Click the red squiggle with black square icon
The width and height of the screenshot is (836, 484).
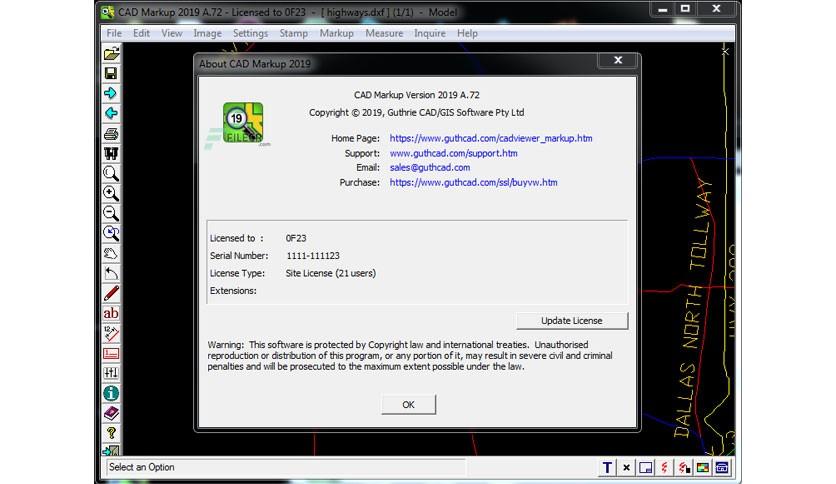pyautogui.click(x=684, y=467)
